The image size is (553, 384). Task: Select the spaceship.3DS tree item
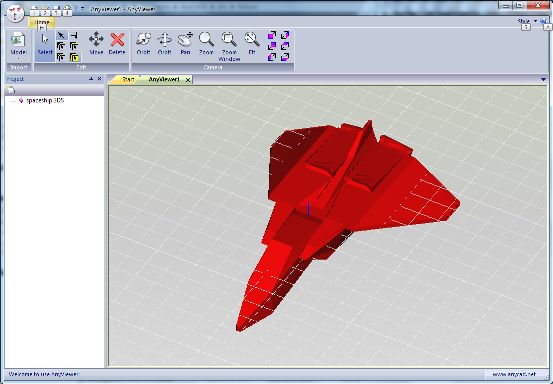click(x=45, y=100)
